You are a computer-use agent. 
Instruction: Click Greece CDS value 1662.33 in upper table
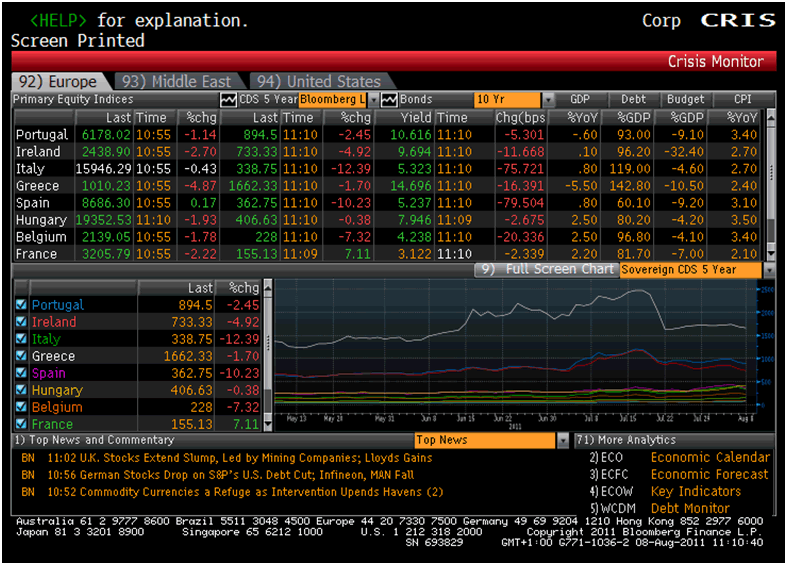pos(253,186)
